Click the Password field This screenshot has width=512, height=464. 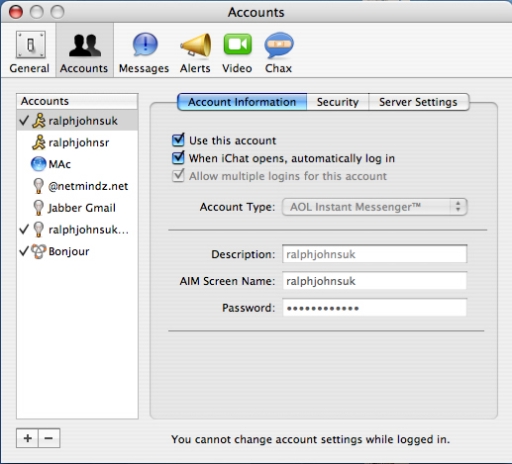pyautogui.click(x=375, y=308)
